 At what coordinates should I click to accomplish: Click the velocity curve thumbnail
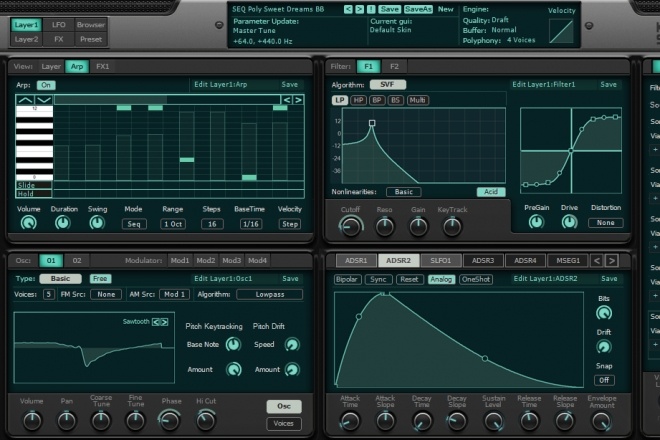click(561, 31)
